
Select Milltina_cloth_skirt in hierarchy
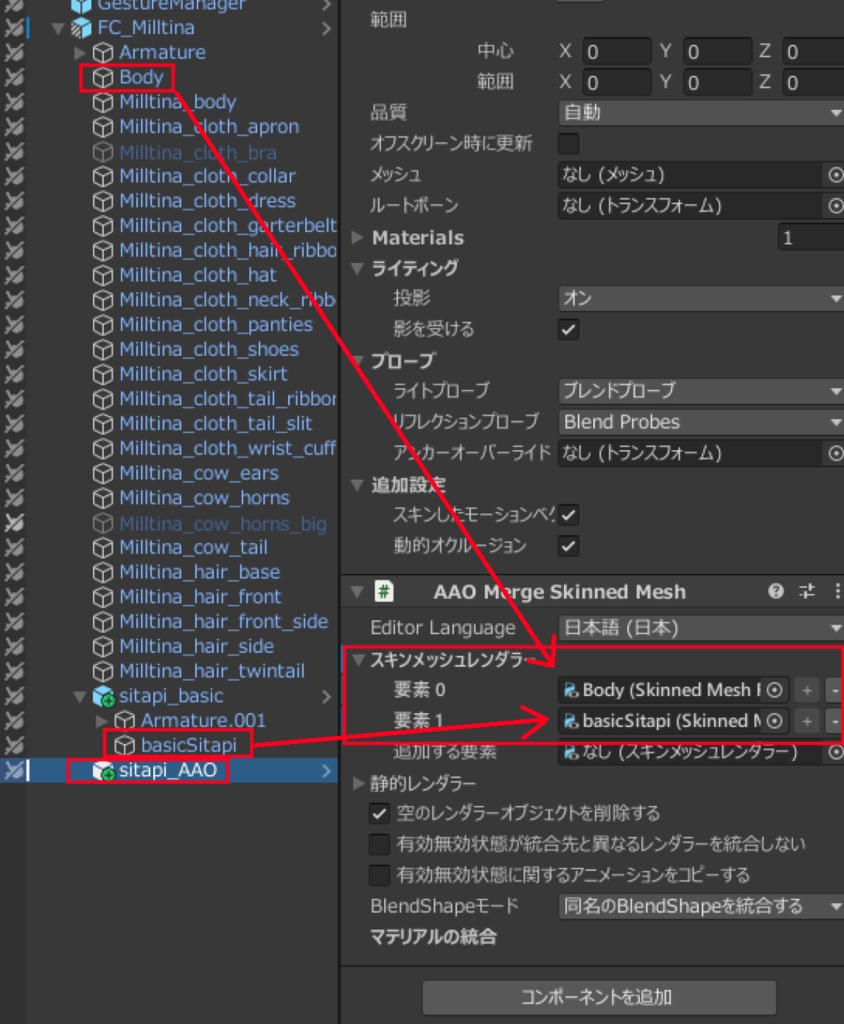pos(203,374)
